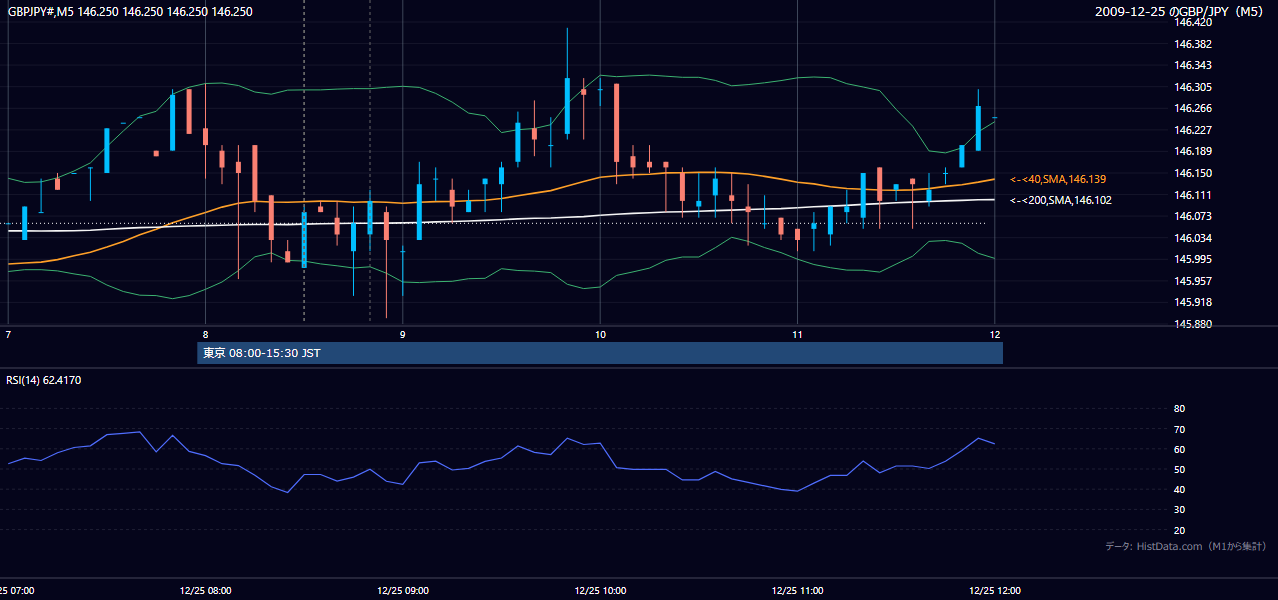The height and width of the screenshot is (600, 1278).
Task: Click the 145.995 price axis label
Action: [x=1193, y=259]
